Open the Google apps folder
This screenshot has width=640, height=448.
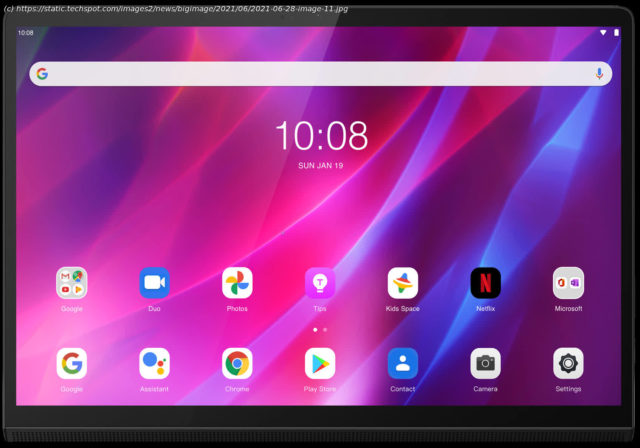click(71, 283)
